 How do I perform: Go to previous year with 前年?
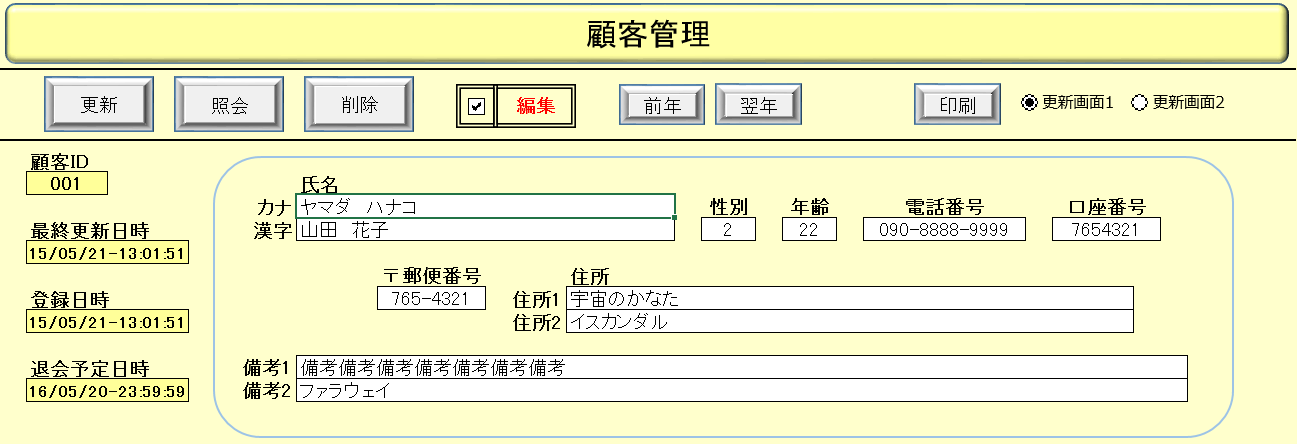pos(662,105)
